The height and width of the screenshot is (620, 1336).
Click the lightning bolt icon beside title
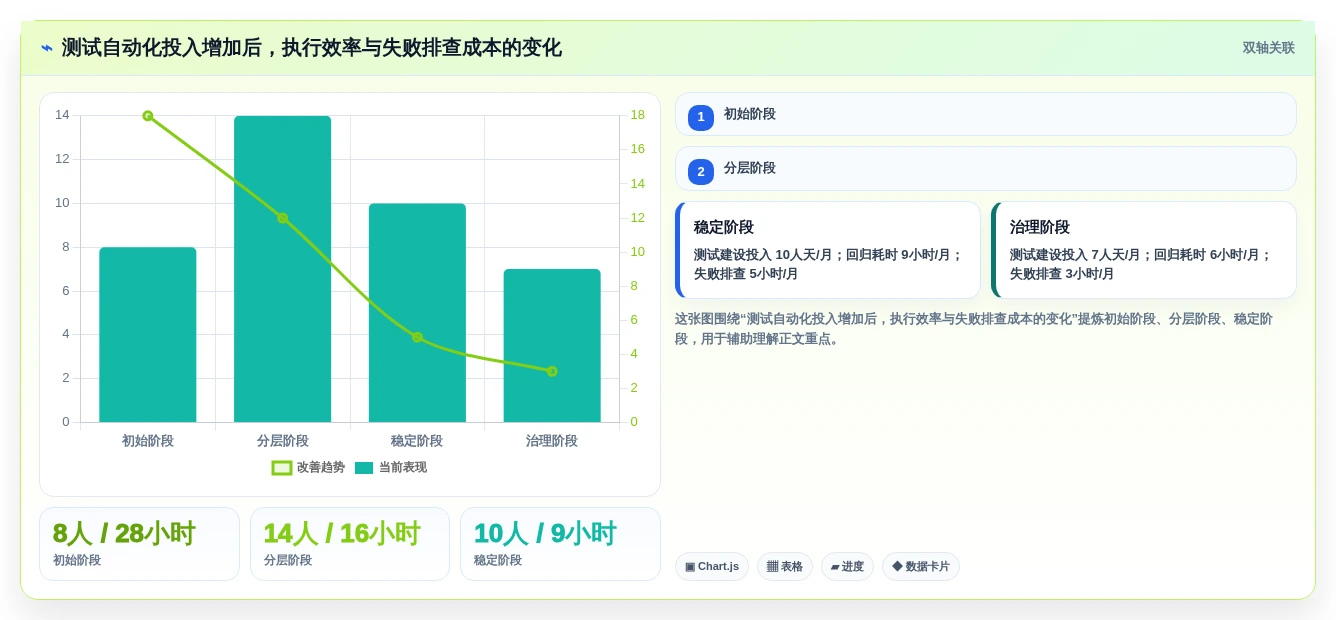46,48
